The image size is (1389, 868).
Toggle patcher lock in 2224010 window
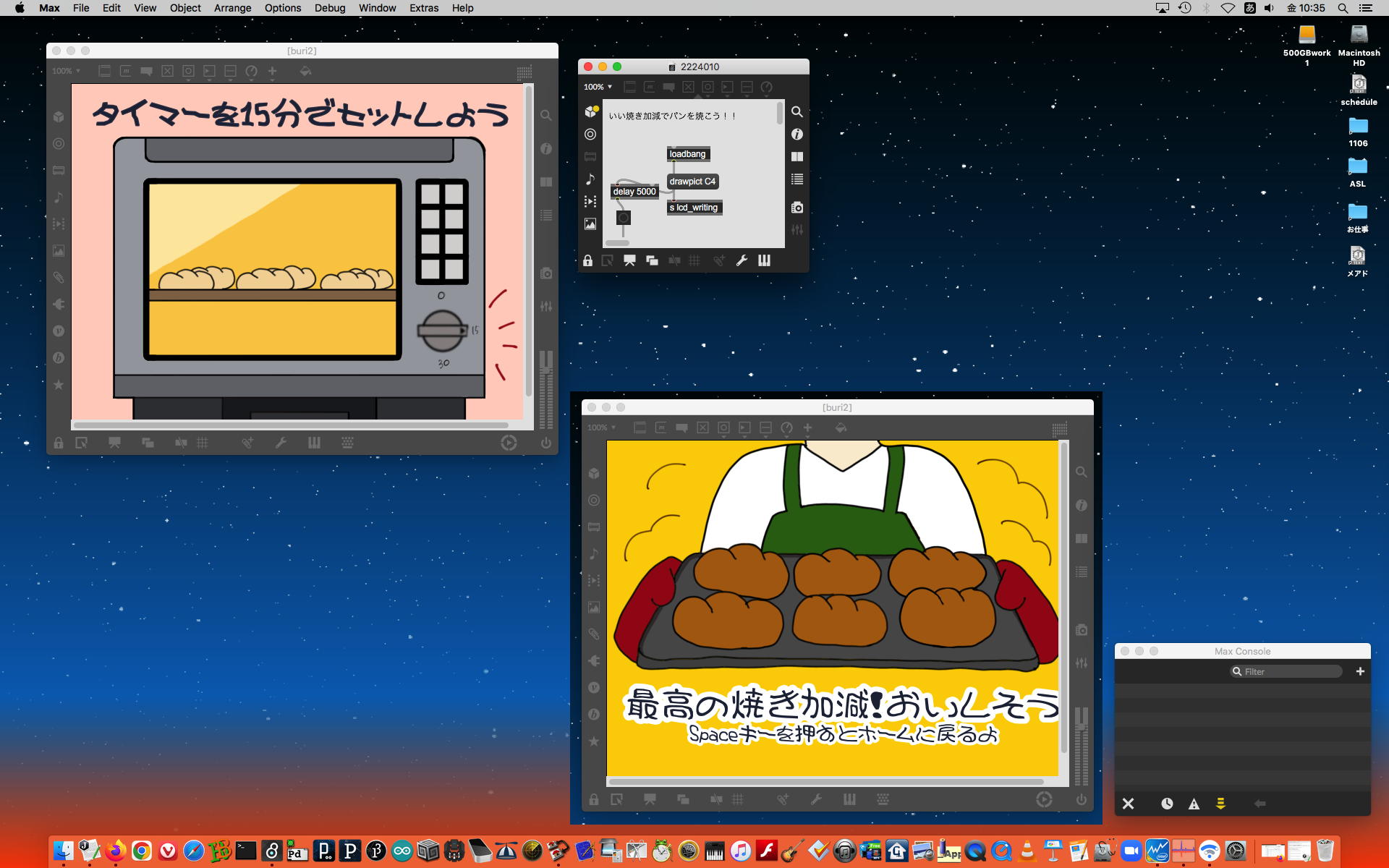coord(587,260)
